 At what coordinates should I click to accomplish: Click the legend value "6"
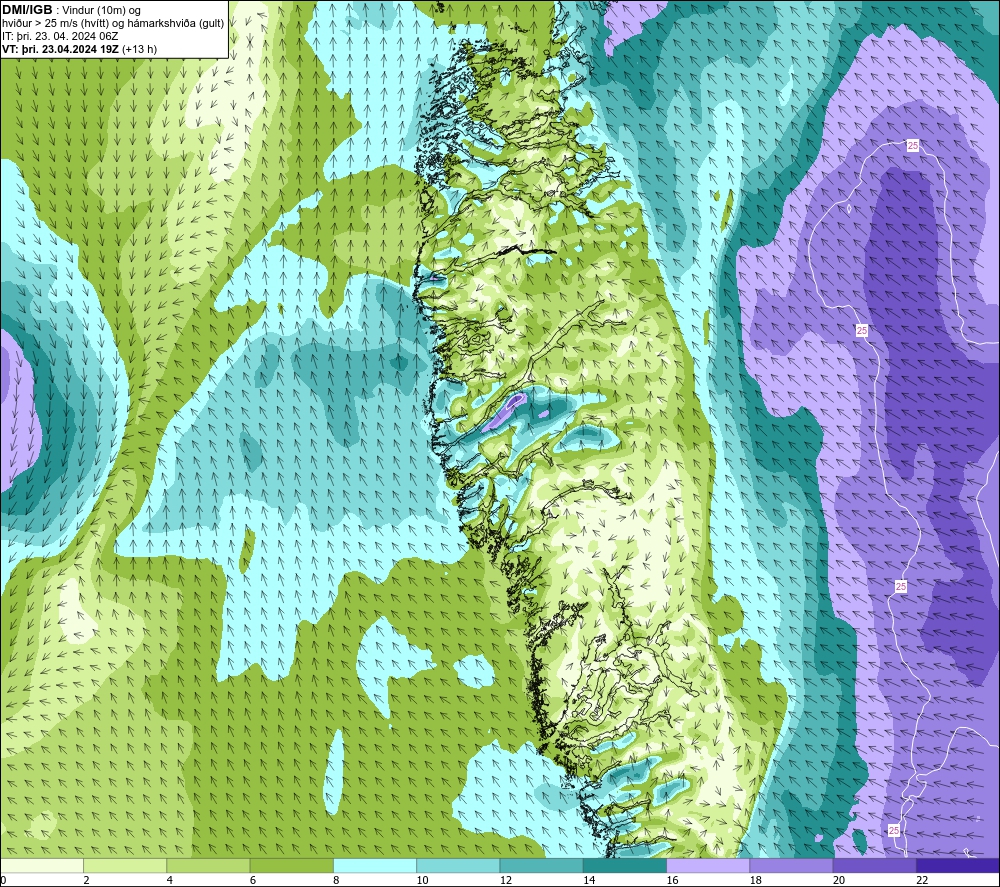click(x=253, y=880)
